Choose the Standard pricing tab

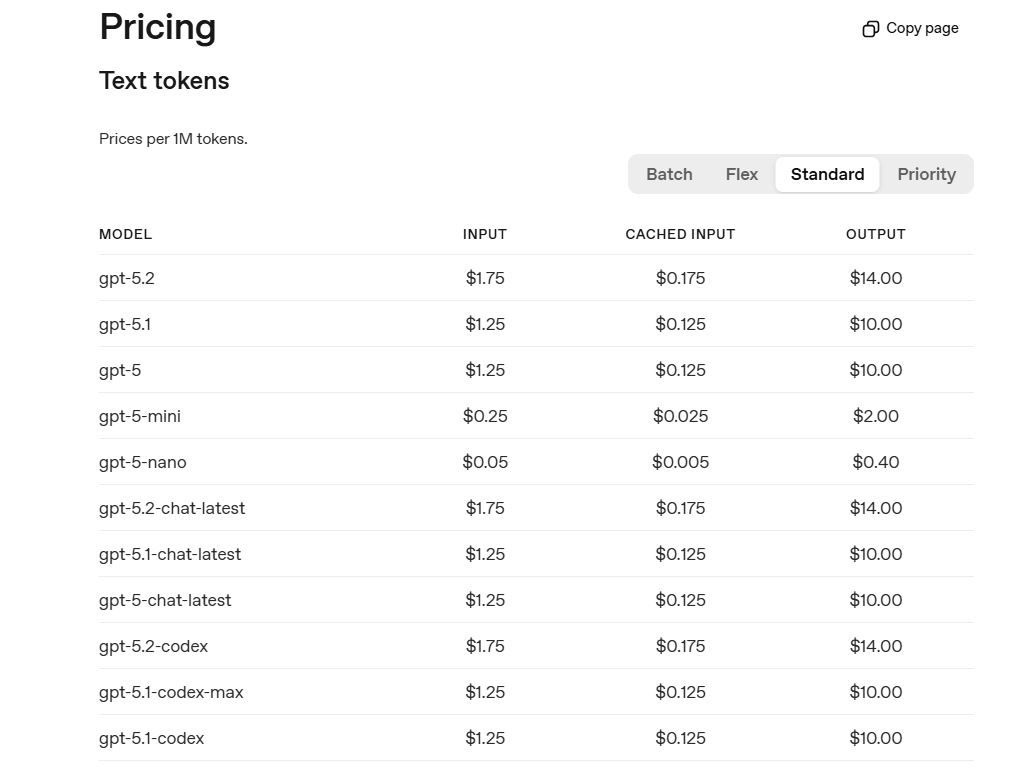[x=827, y=174]
